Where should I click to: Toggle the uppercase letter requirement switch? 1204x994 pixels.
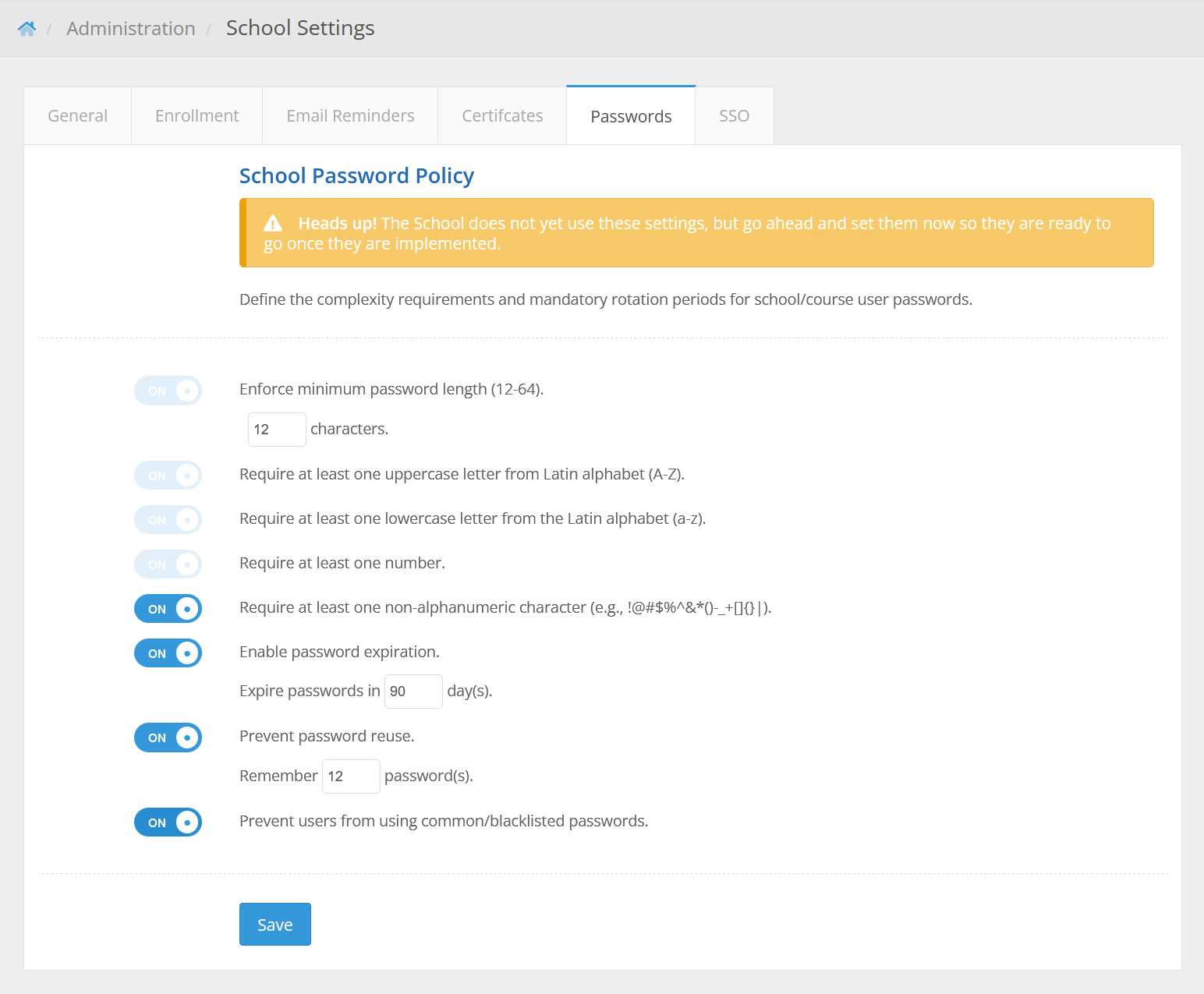click(168, 476)
